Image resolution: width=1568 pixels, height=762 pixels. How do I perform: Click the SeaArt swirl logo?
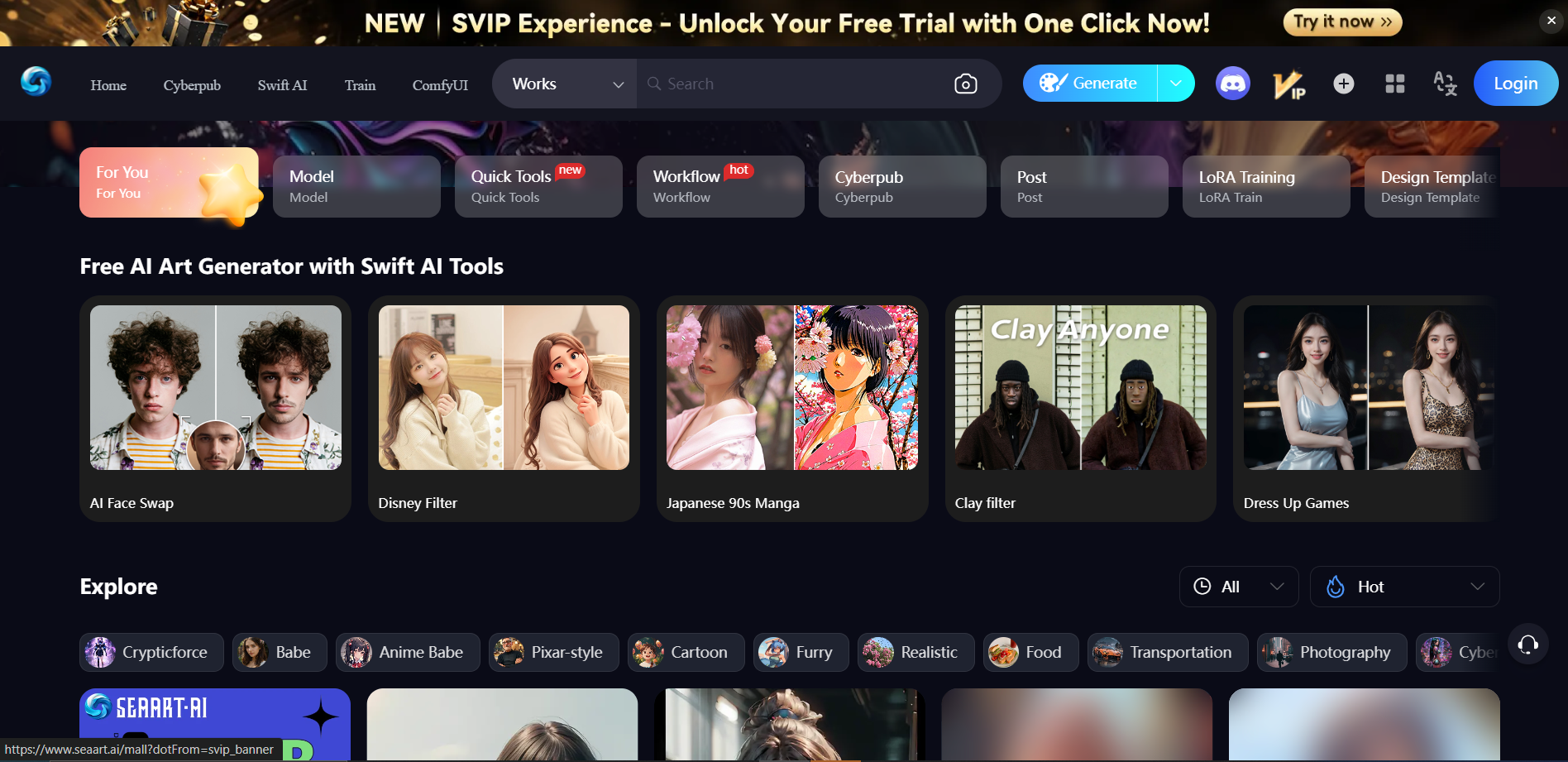[36, 82]
